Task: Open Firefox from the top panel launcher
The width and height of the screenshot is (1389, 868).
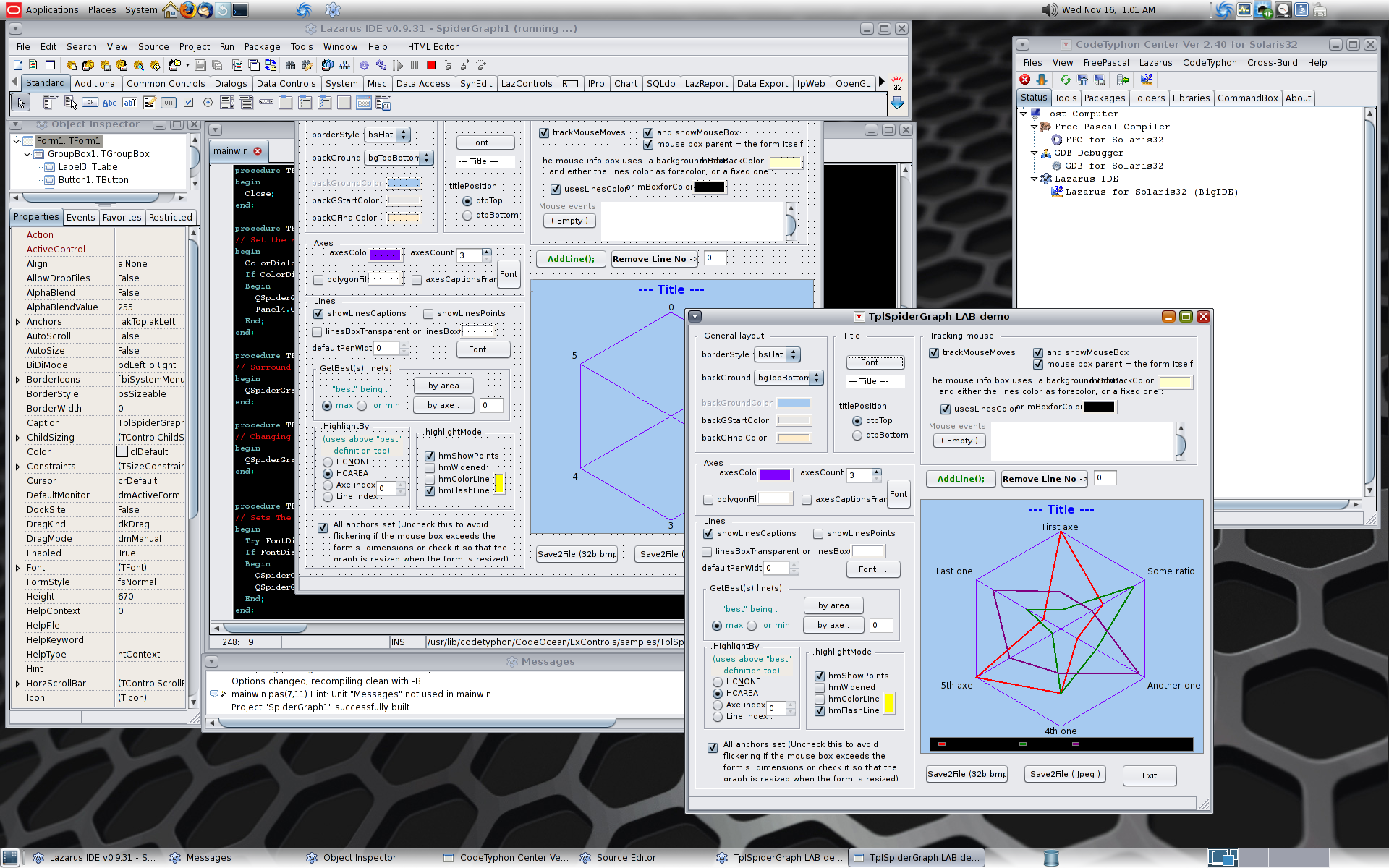Action: 187,9
